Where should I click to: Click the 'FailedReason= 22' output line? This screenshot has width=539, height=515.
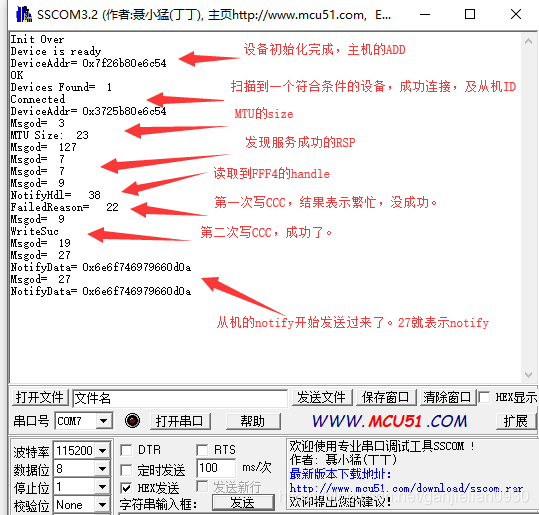[65, 207]
